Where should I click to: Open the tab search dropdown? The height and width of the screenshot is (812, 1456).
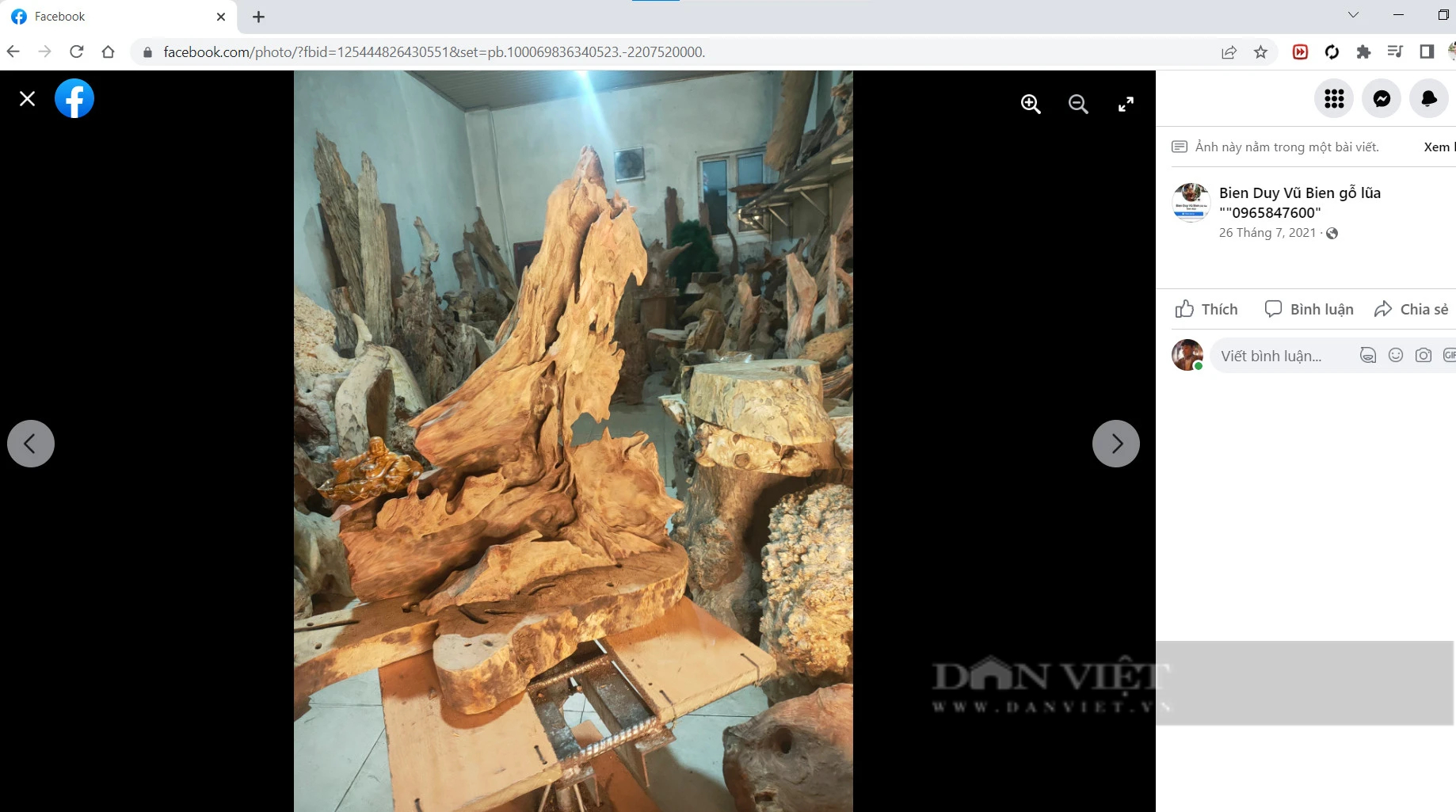(1353, 15)
